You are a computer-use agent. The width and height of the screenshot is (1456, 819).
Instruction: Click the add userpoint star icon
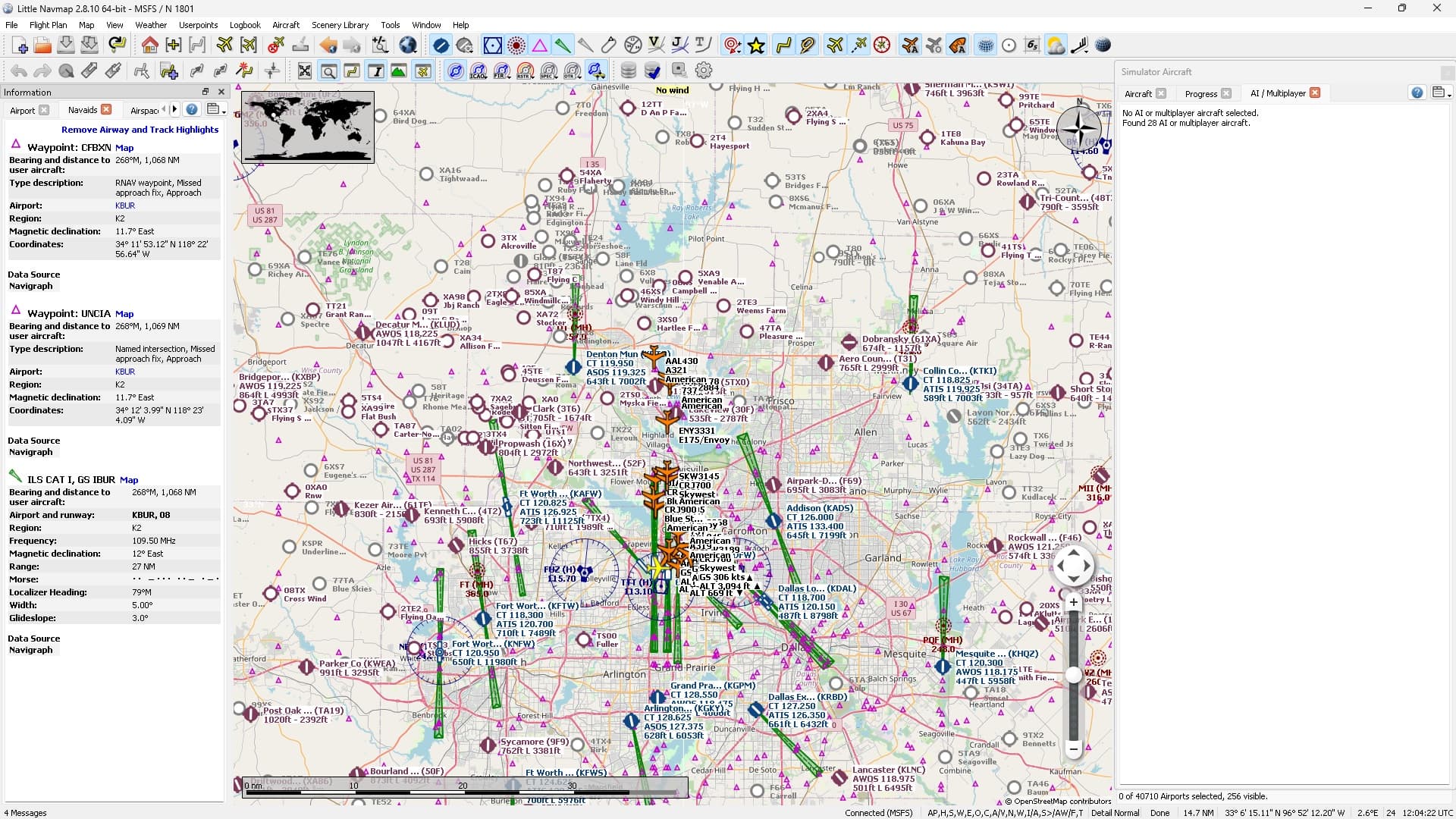[x=756, y=45]
